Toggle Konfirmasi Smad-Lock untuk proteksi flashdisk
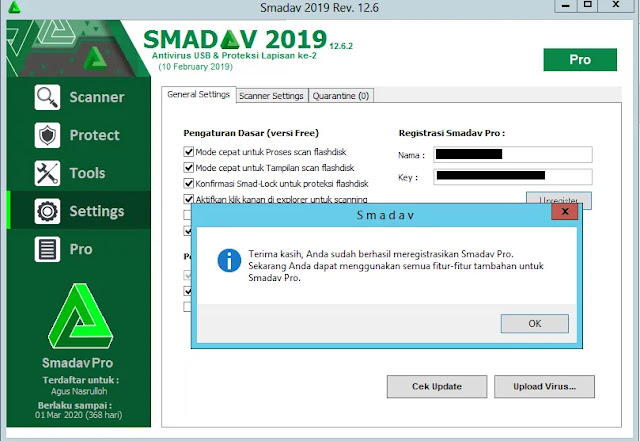The image size is (640, 441). [188, 184]
